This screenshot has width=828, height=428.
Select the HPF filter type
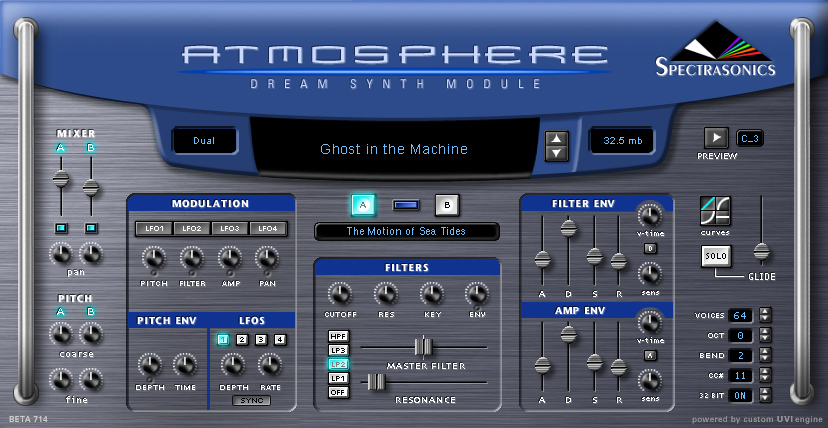click(x=338, y=337)
